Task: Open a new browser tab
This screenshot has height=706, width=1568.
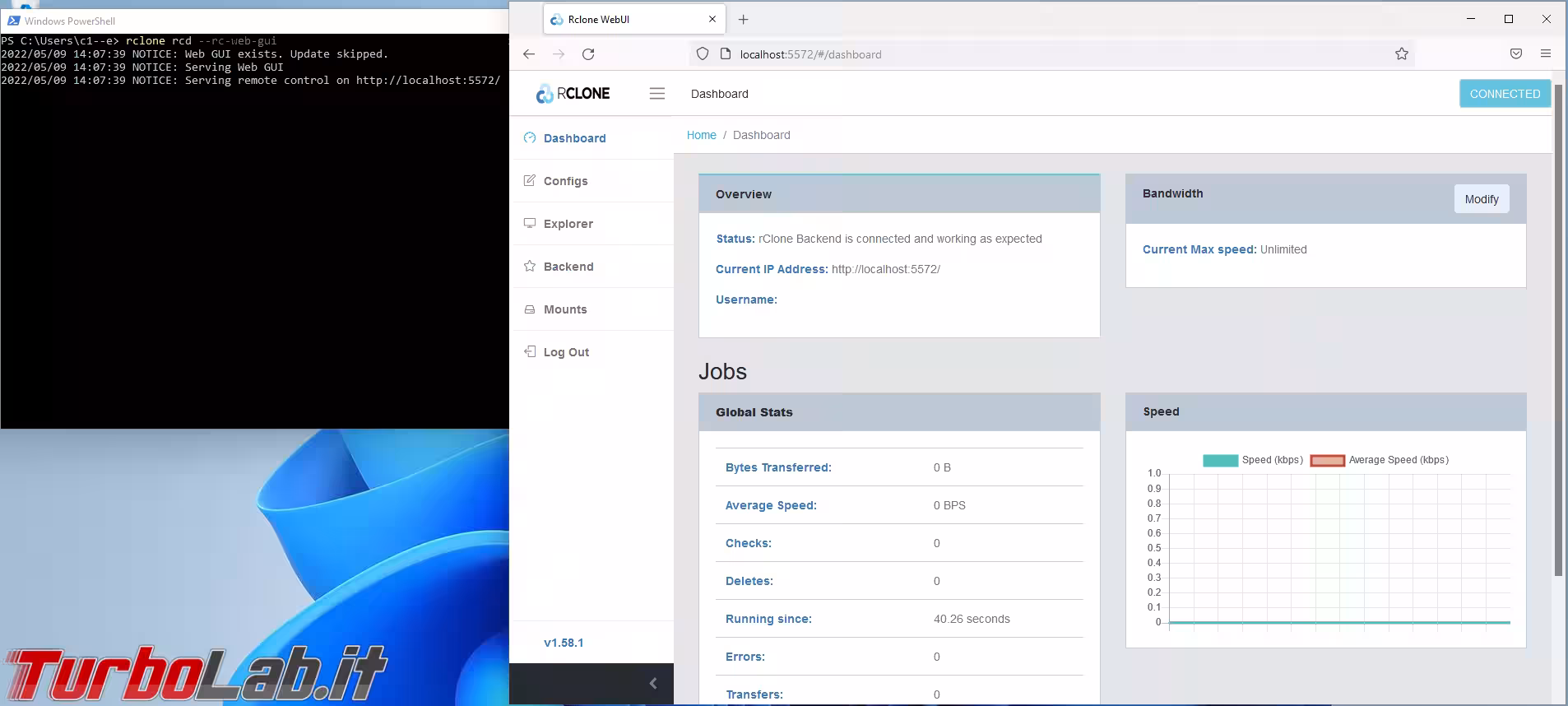Action: [x=744, y=20]
